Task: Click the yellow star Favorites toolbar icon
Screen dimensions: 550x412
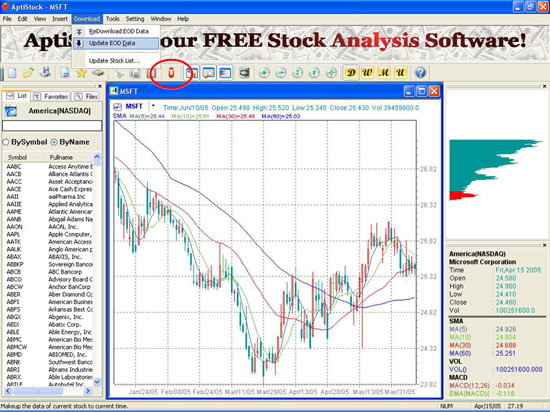Action: [x=81, y=73]
